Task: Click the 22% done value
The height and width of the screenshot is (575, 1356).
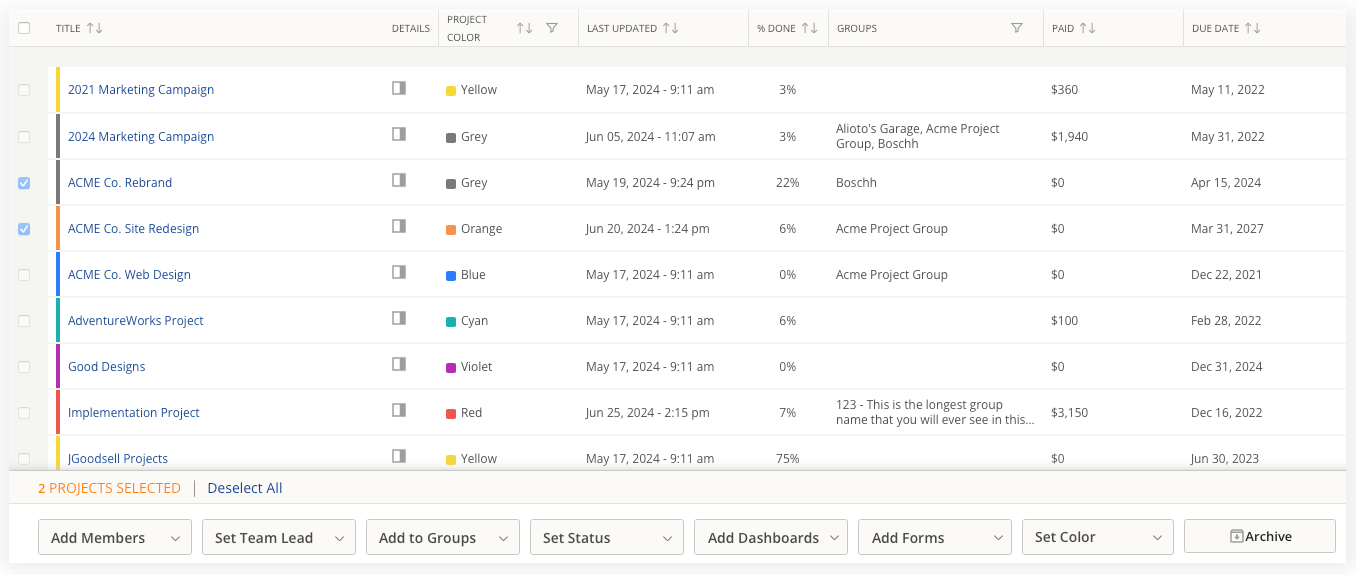Action: pos(787,182)
